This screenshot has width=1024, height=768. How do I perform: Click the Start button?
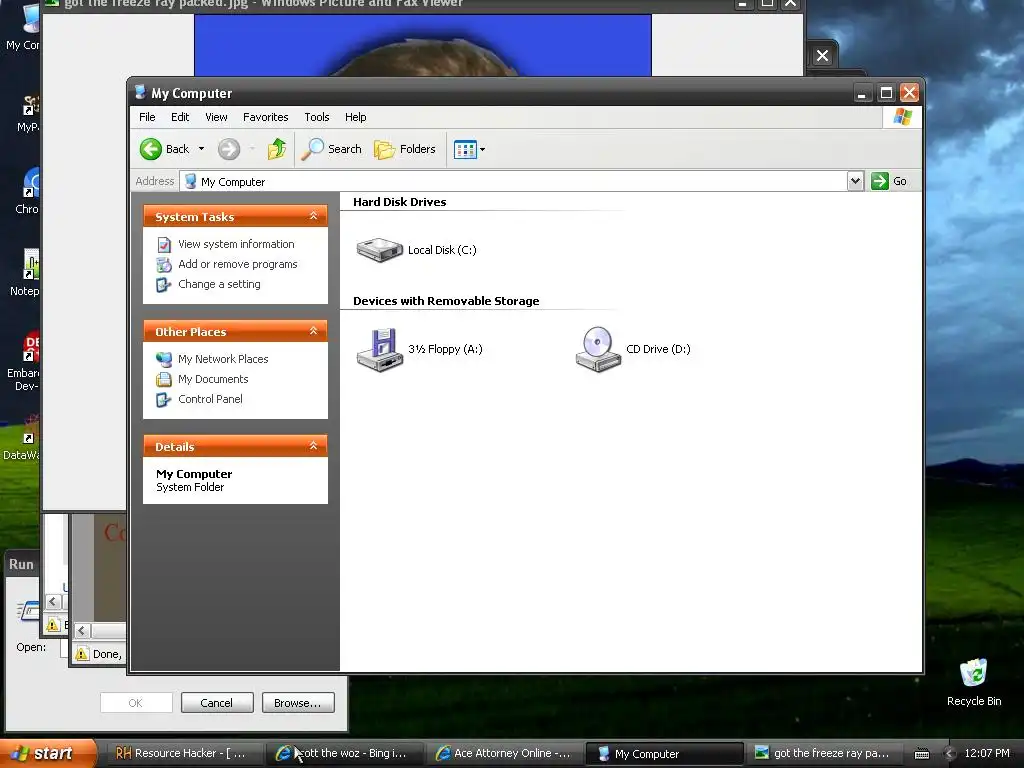tap(47, 753)
